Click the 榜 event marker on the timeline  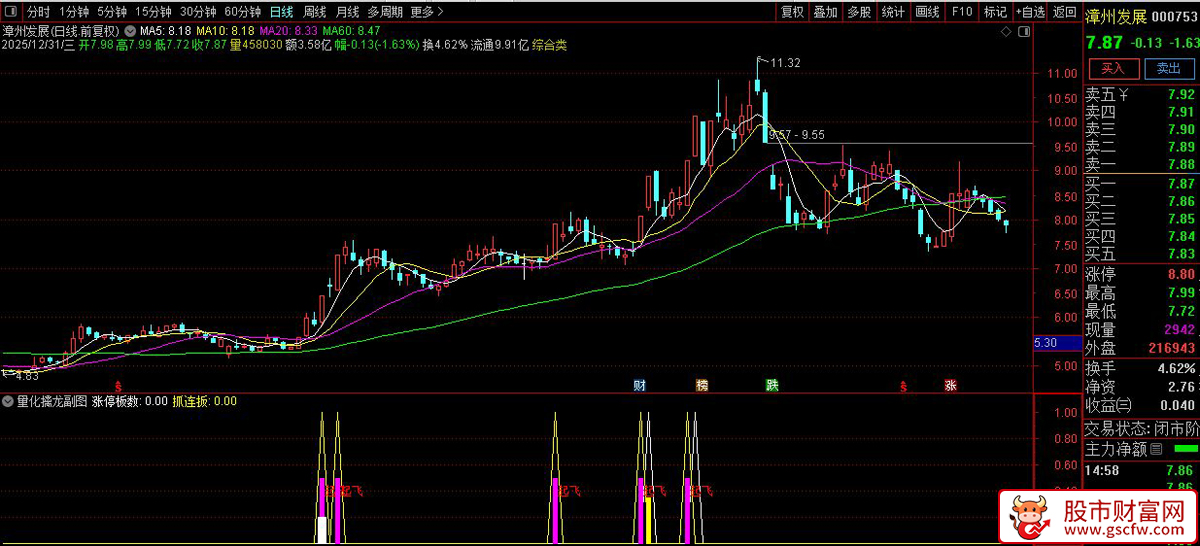tap(702, 385)
